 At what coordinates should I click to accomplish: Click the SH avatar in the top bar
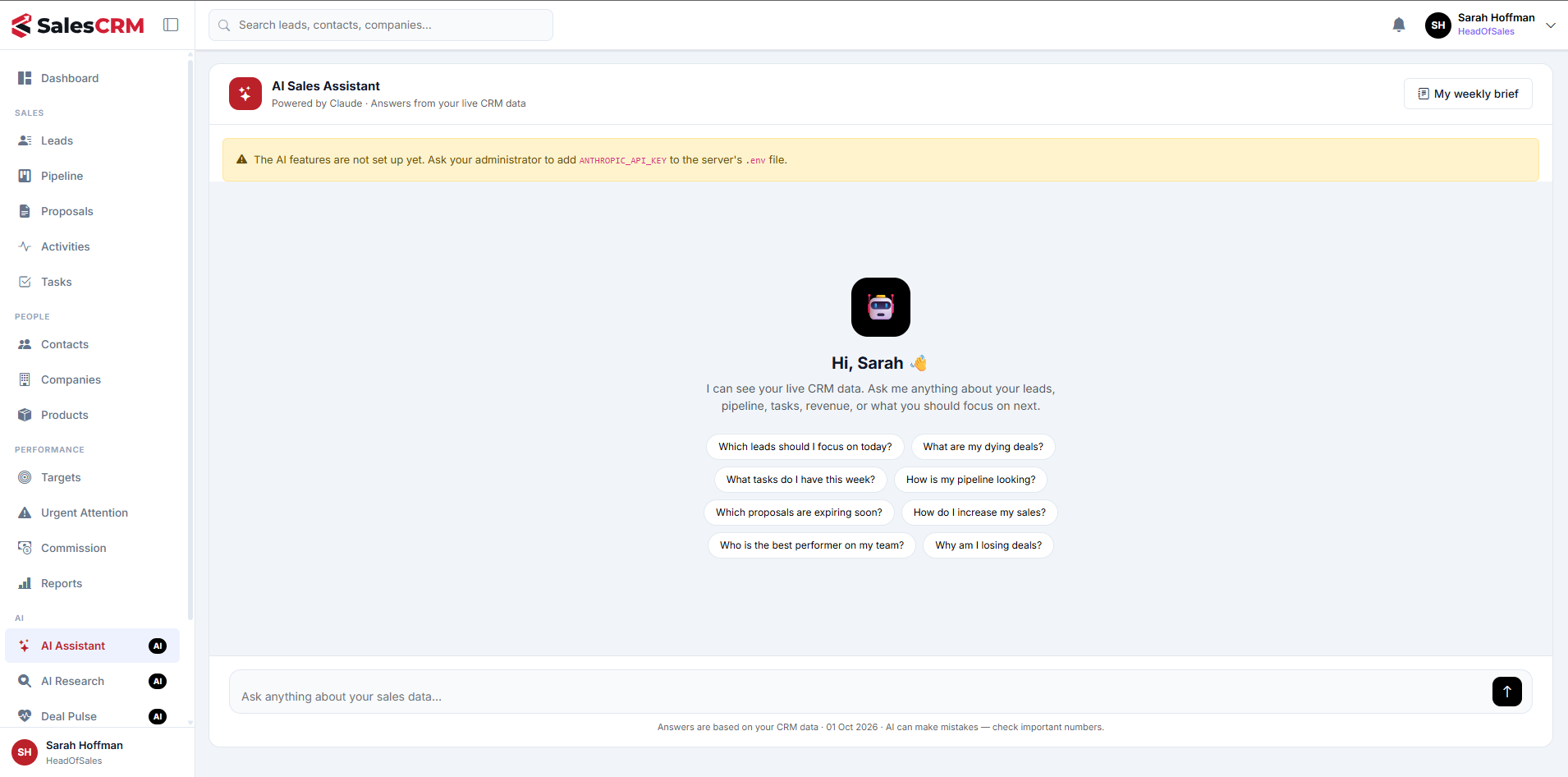(1437, 25)
